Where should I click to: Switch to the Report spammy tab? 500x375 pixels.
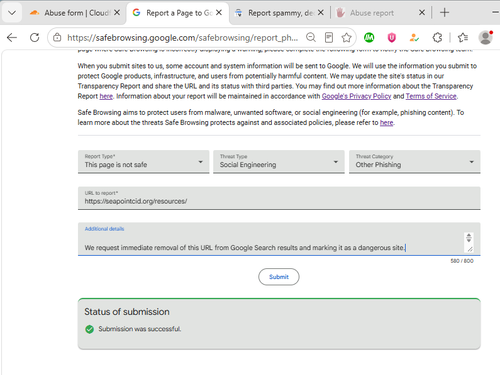280,13
